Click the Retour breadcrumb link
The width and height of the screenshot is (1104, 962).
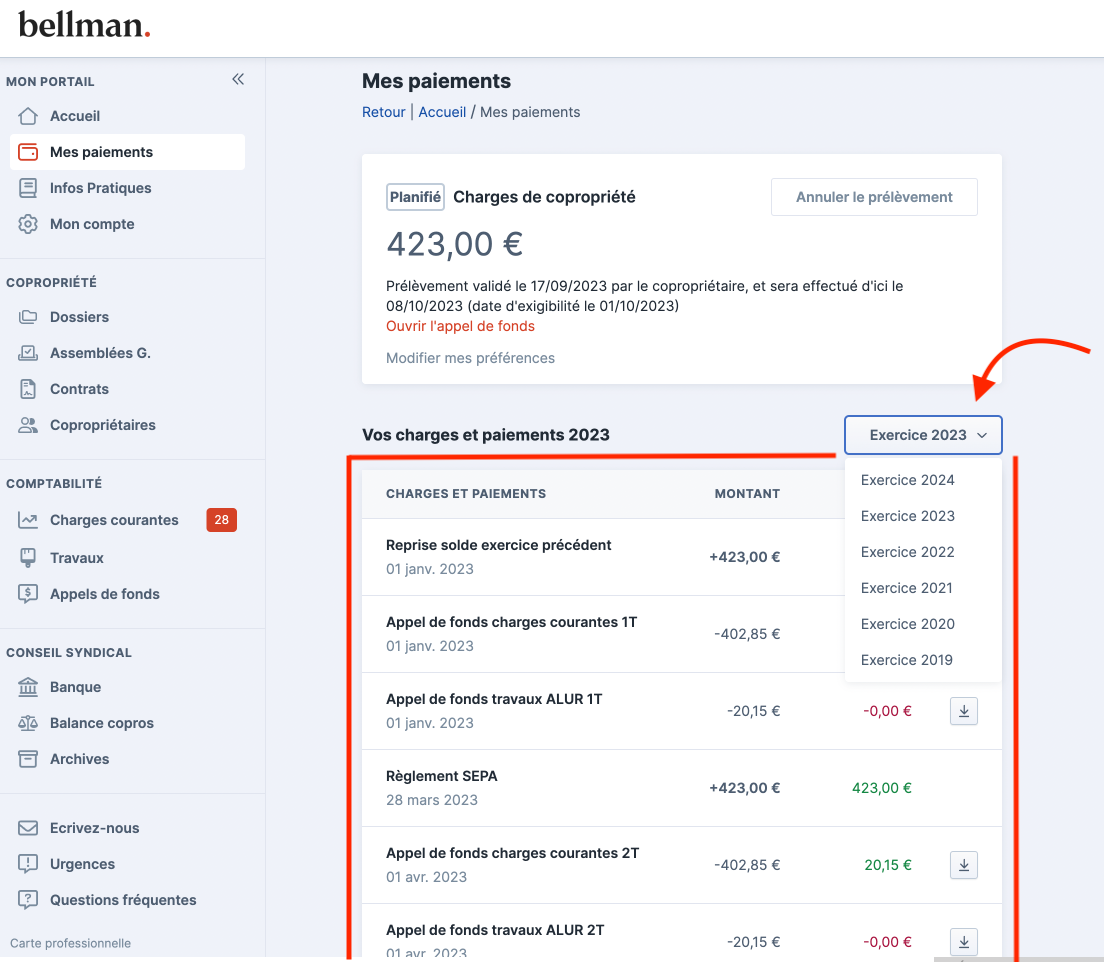click(x=384, y=112)
